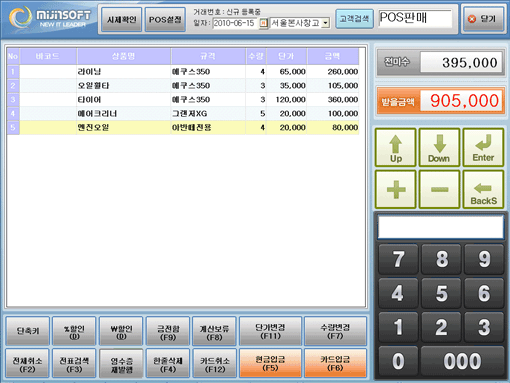Click the 계산보류 (F8) button
The height and width of the screenshot is (383, 510).
pos(214,331)
